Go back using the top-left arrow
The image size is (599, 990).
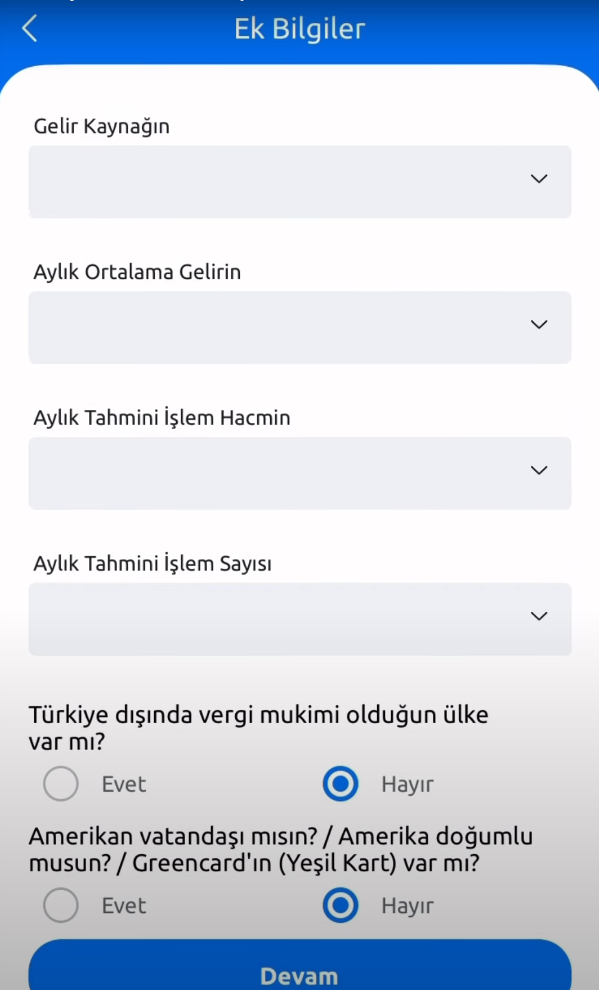click(30, 28)
